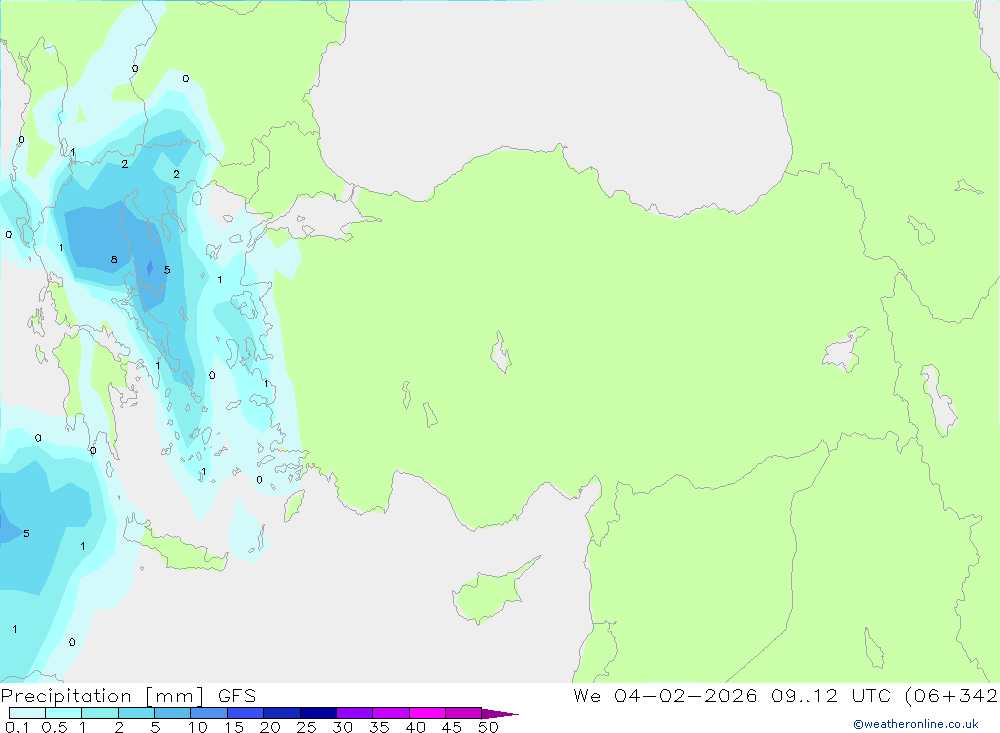Click the "(06+342" forecast offset text
Screen dimensions: 1000x733
tap(952, 695)
